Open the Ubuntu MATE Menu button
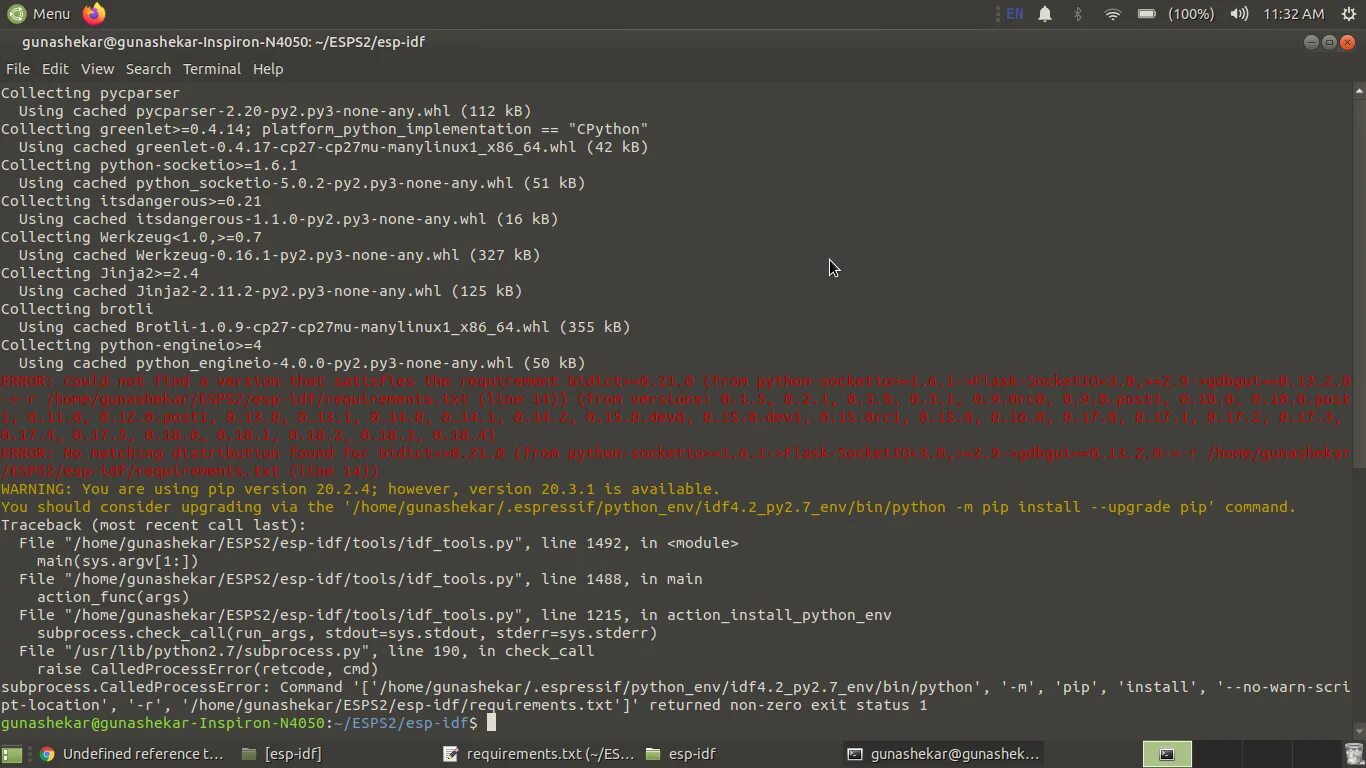This screenshot has height=768, width=1366. [x=40, y=14]
